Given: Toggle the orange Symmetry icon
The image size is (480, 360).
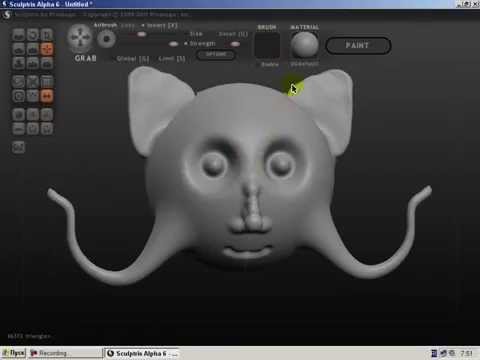Looking at the screenshot, I should 47,96.
